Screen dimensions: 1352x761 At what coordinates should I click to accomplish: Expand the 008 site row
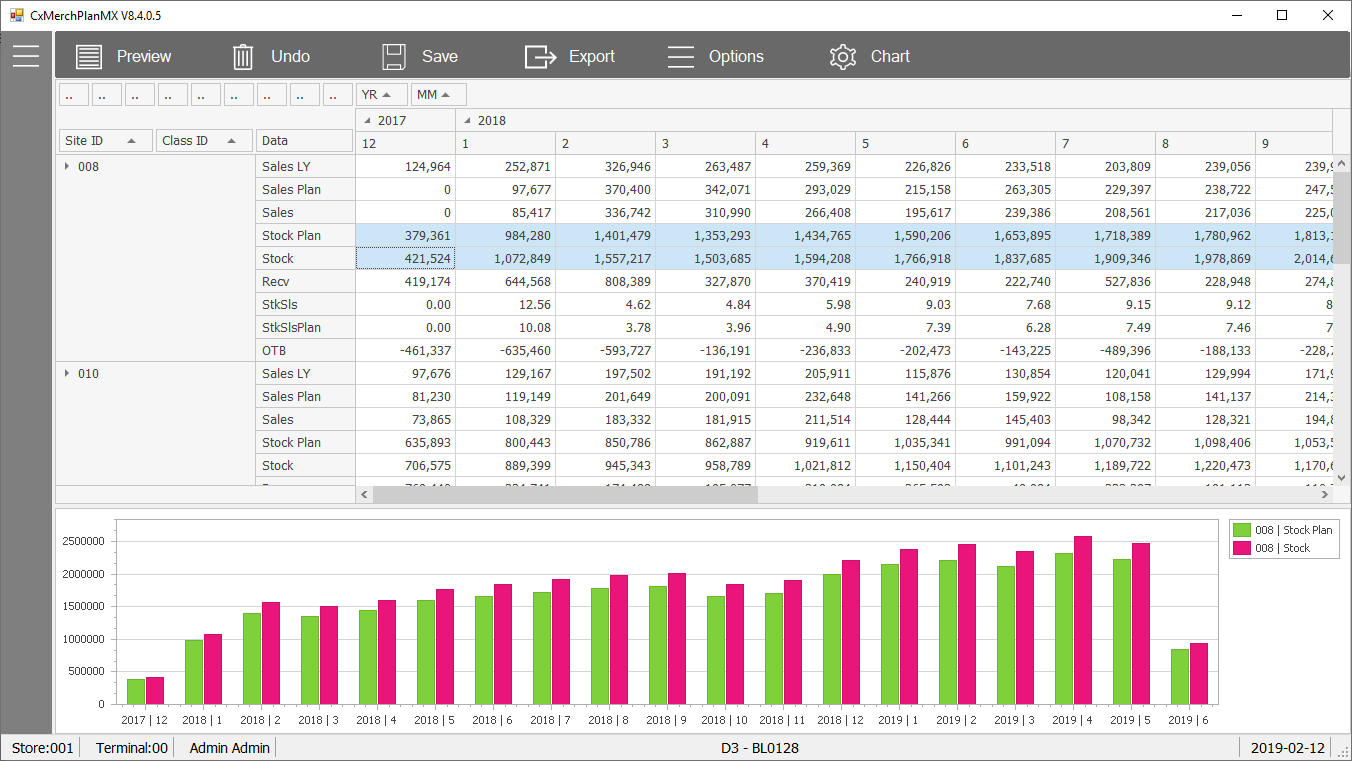point(67,166)
